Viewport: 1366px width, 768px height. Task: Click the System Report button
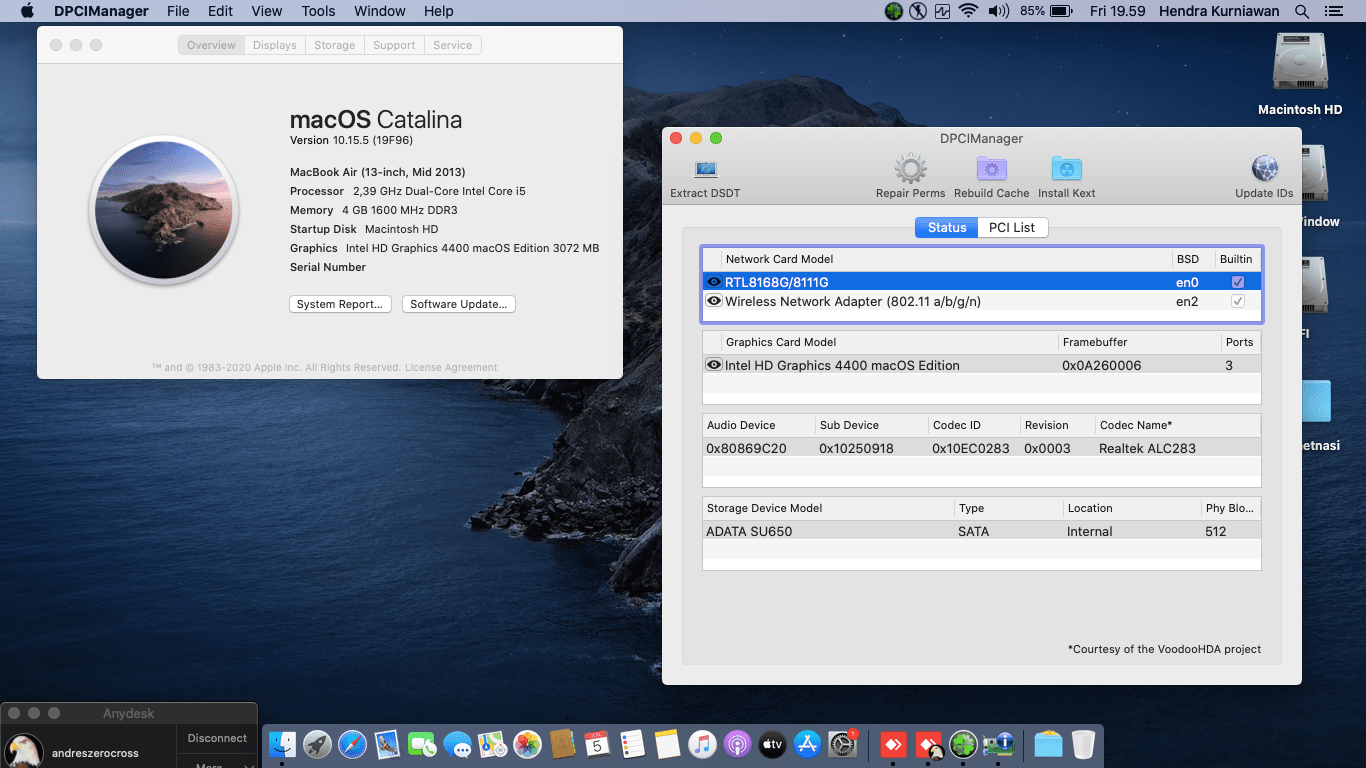(340, 304)
